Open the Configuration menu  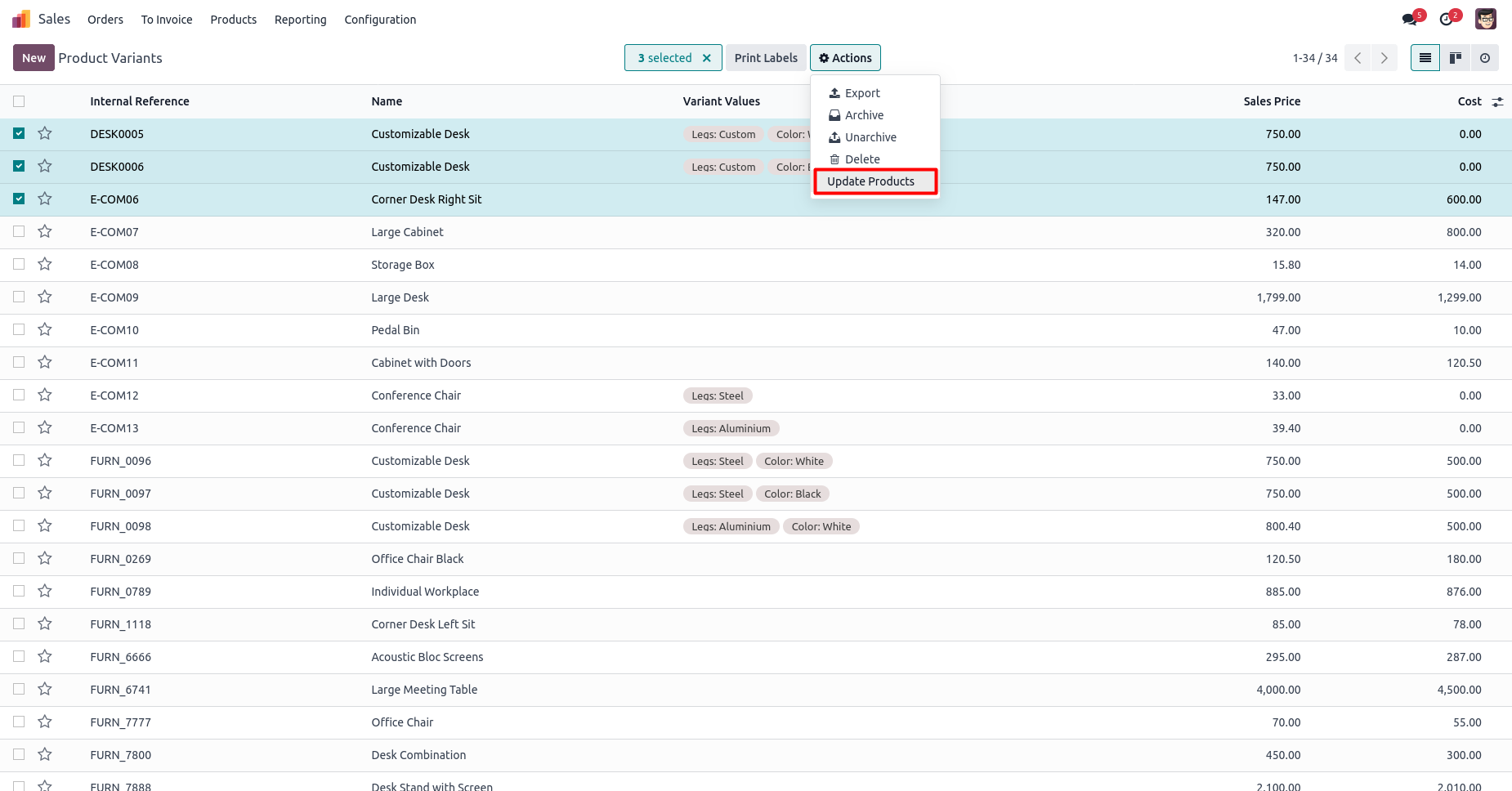pos(380,20)
